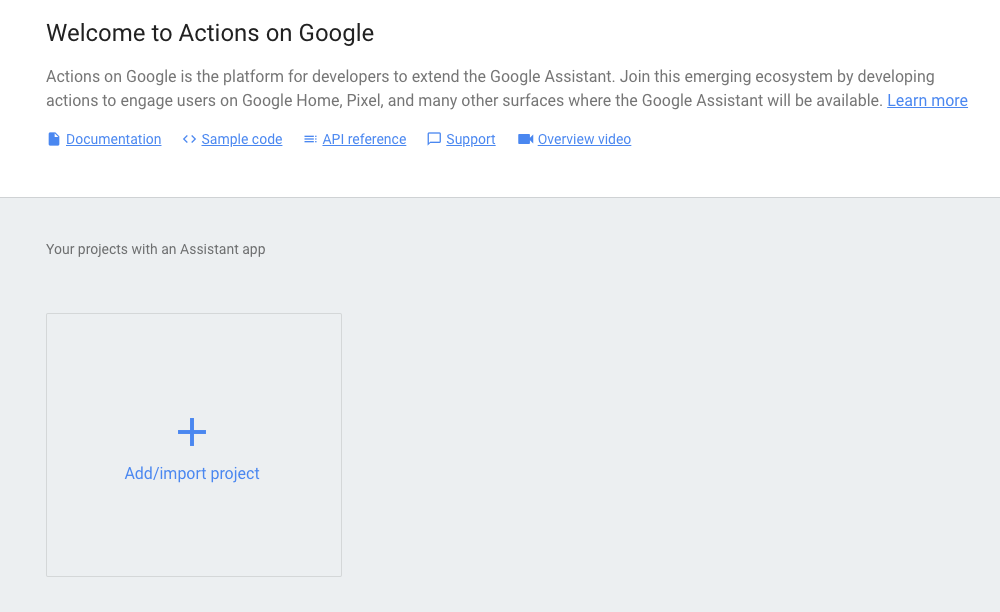The image size is (1000, 612).
Task: Open the Overview video link
Action: tap(584, 139)
